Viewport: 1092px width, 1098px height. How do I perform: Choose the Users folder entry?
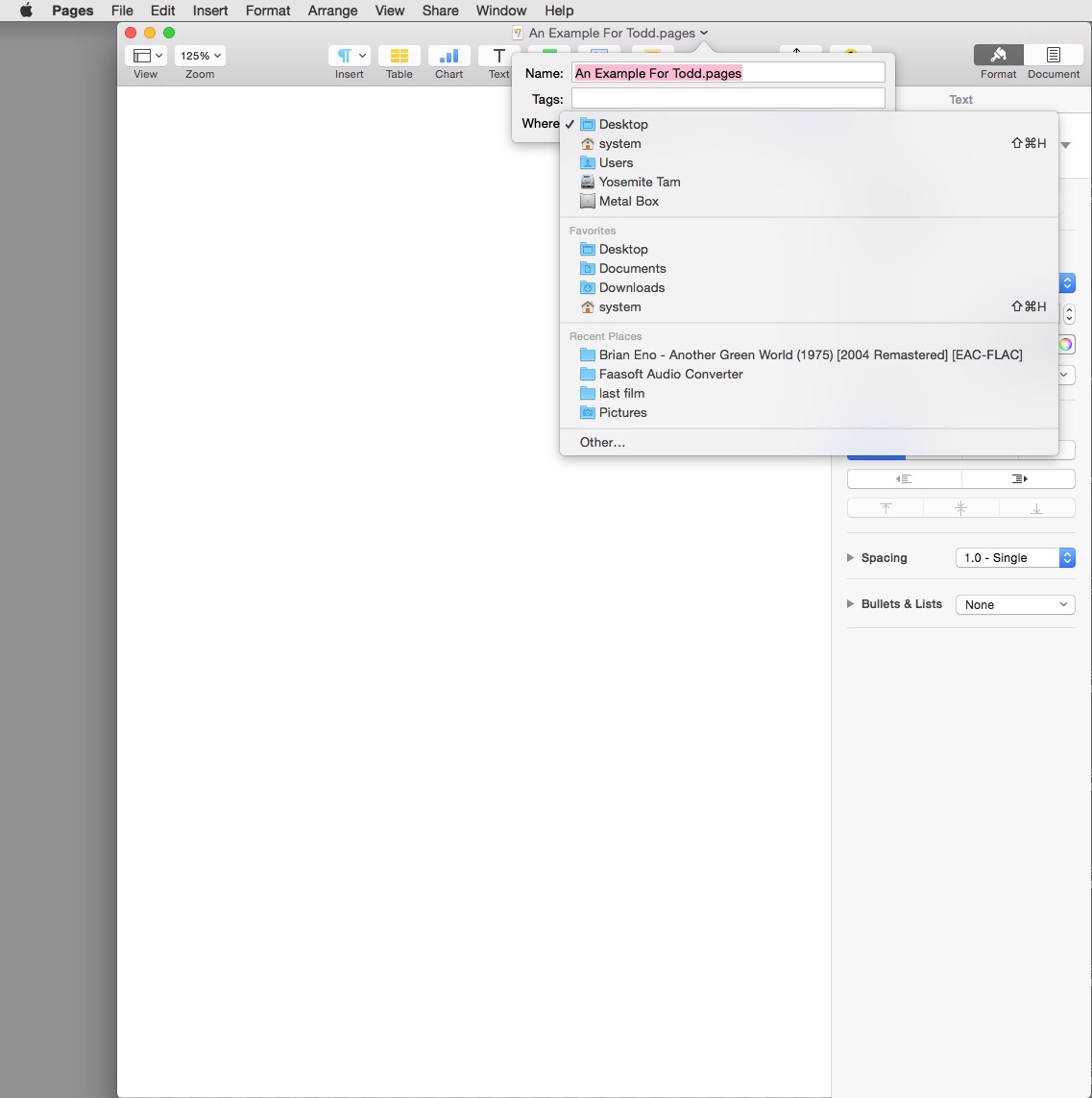coord(809,162)
